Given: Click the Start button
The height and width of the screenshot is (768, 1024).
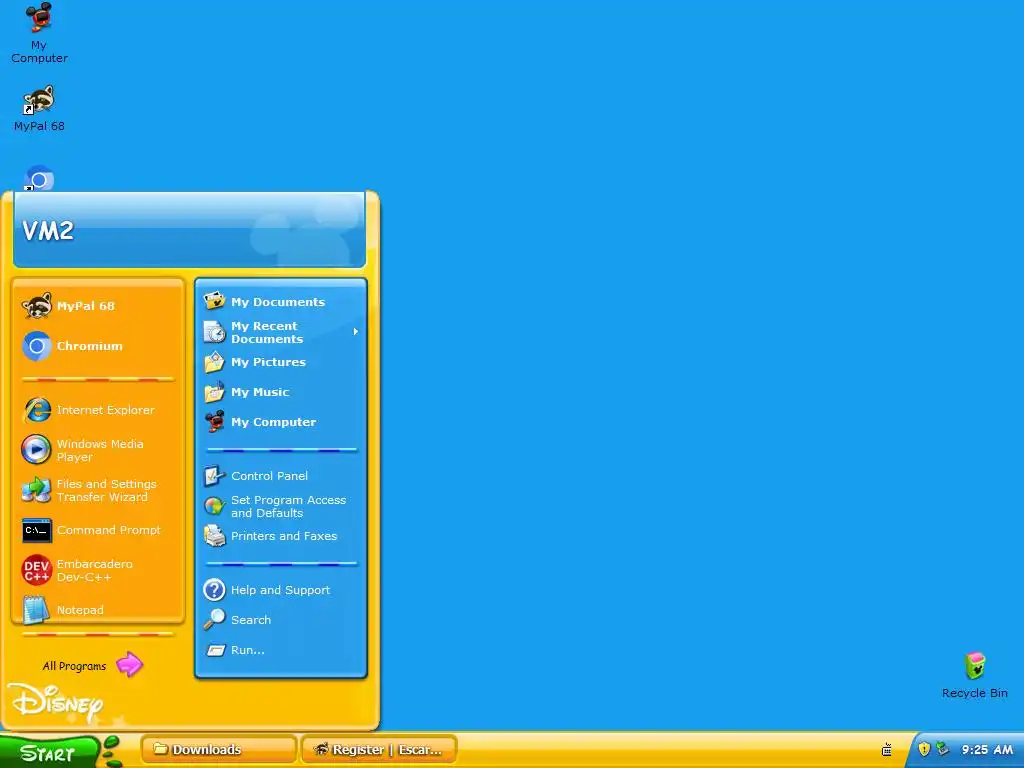Looking at the screenshot, I should [x=49, y=751].
